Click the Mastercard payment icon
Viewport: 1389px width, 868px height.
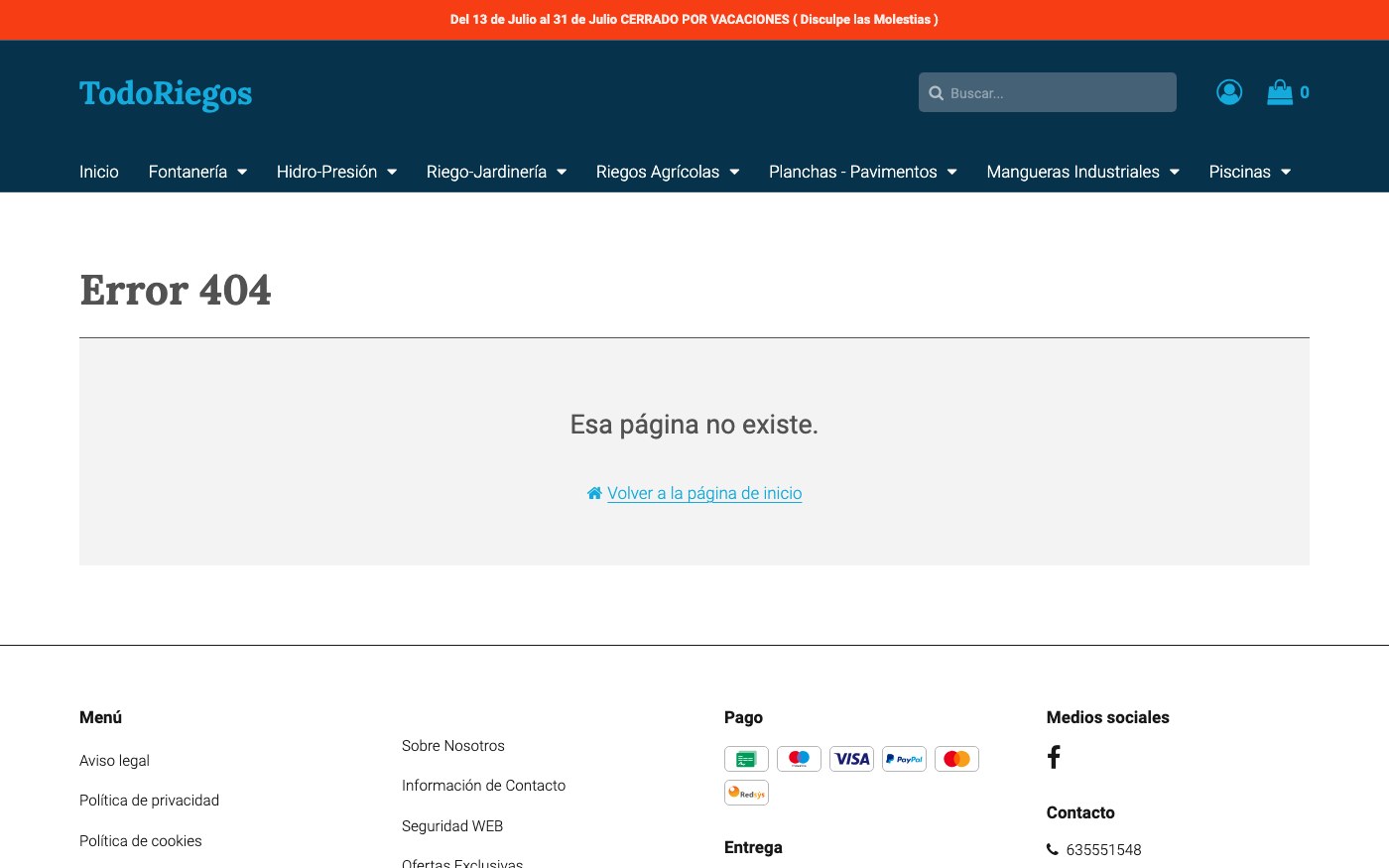pos(956,759)
